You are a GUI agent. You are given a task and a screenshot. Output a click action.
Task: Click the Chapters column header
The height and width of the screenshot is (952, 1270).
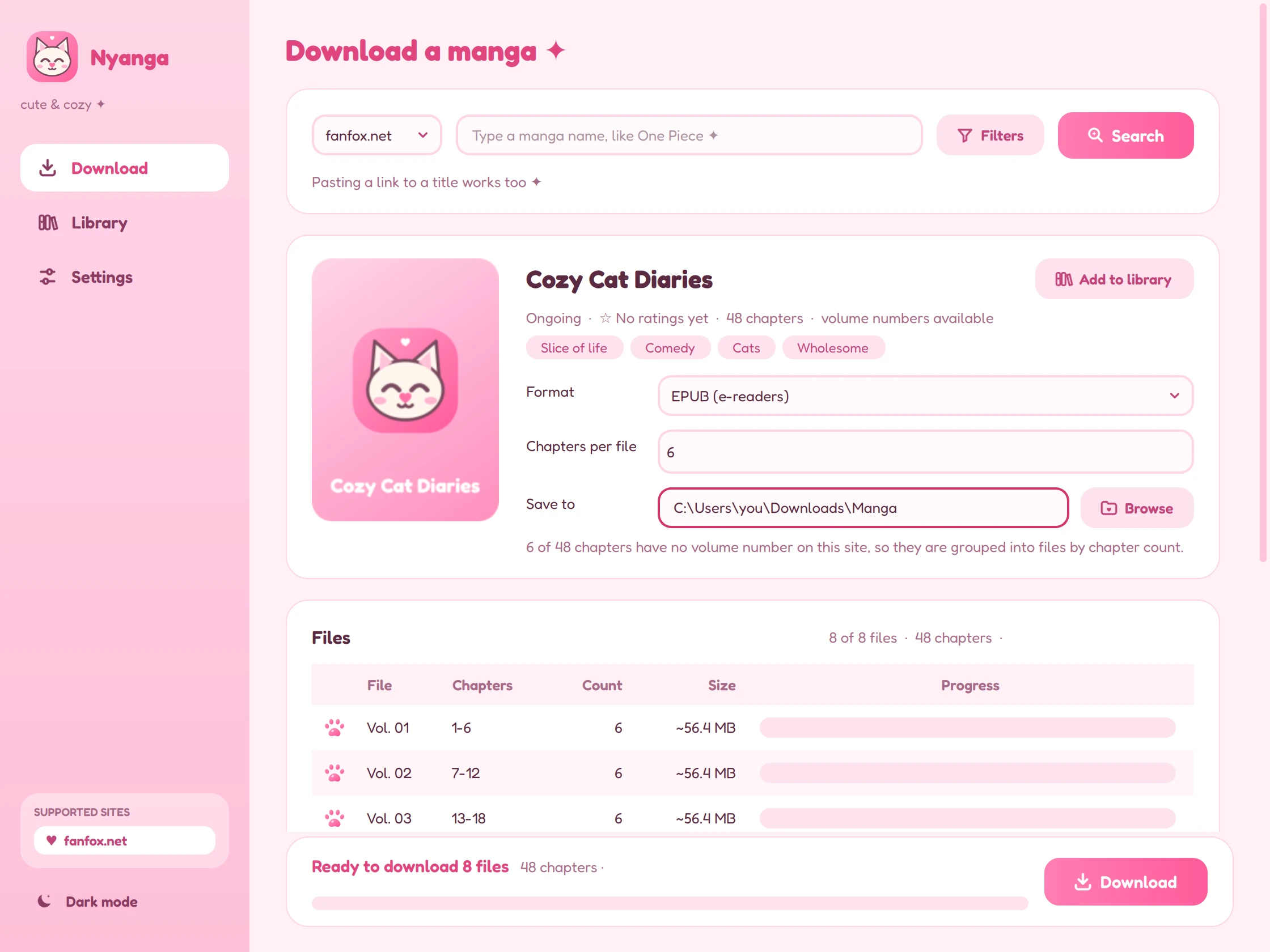482,685
